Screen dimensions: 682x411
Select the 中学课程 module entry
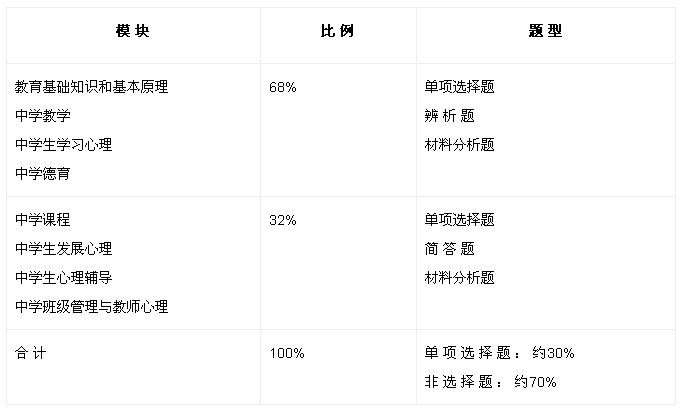43,220
